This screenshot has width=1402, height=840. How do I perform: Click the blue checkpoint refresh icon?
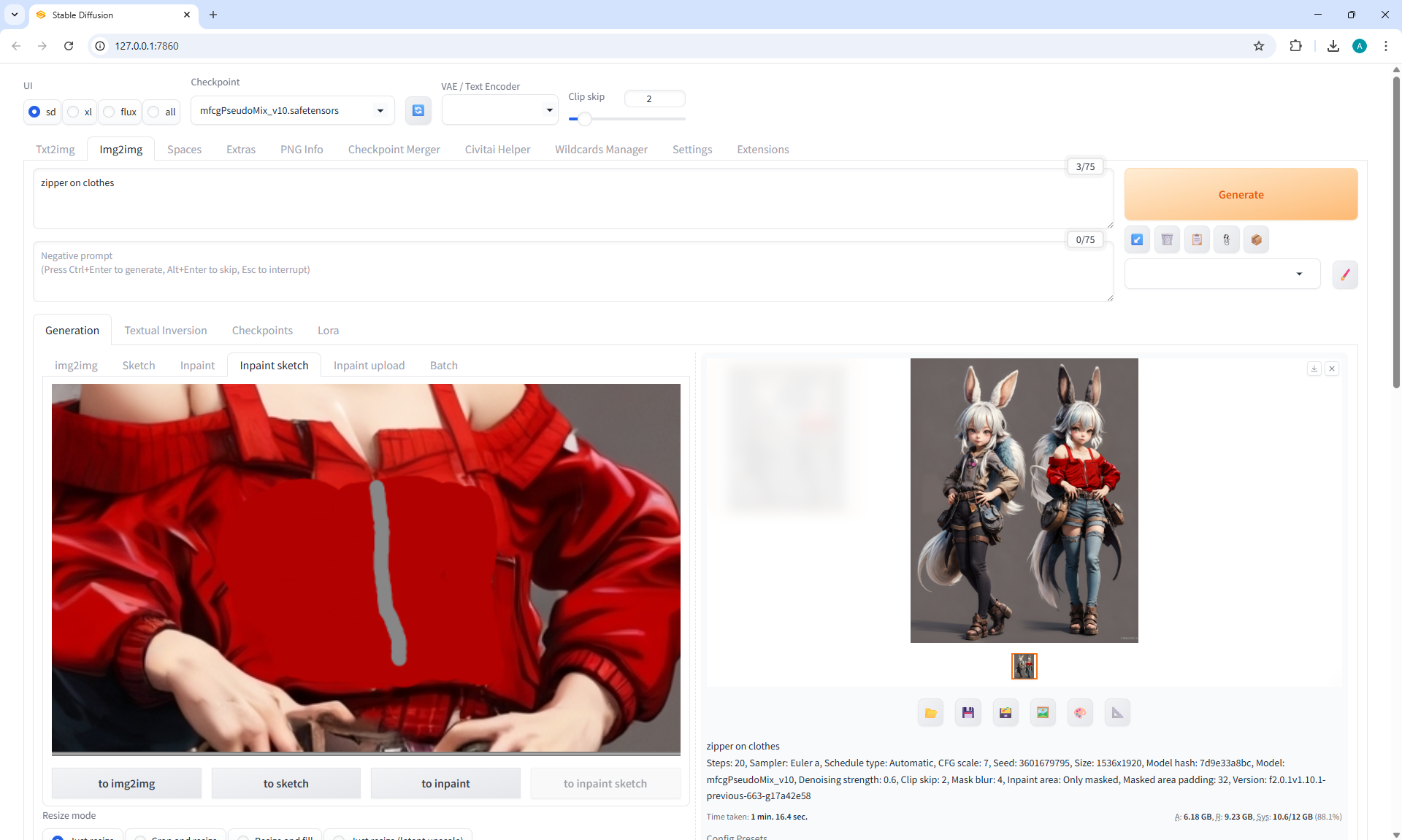(418, 110)
